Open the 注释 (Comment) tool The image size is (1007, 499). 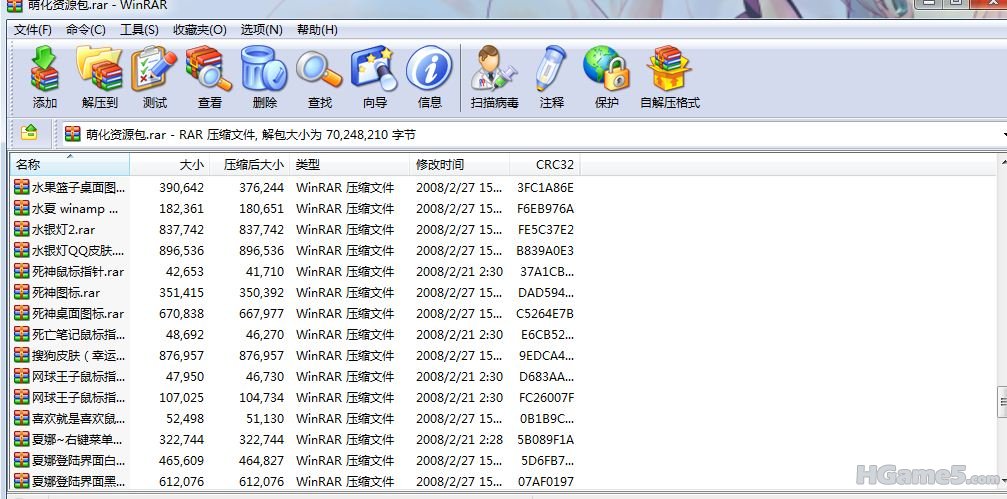coord(551,77)
